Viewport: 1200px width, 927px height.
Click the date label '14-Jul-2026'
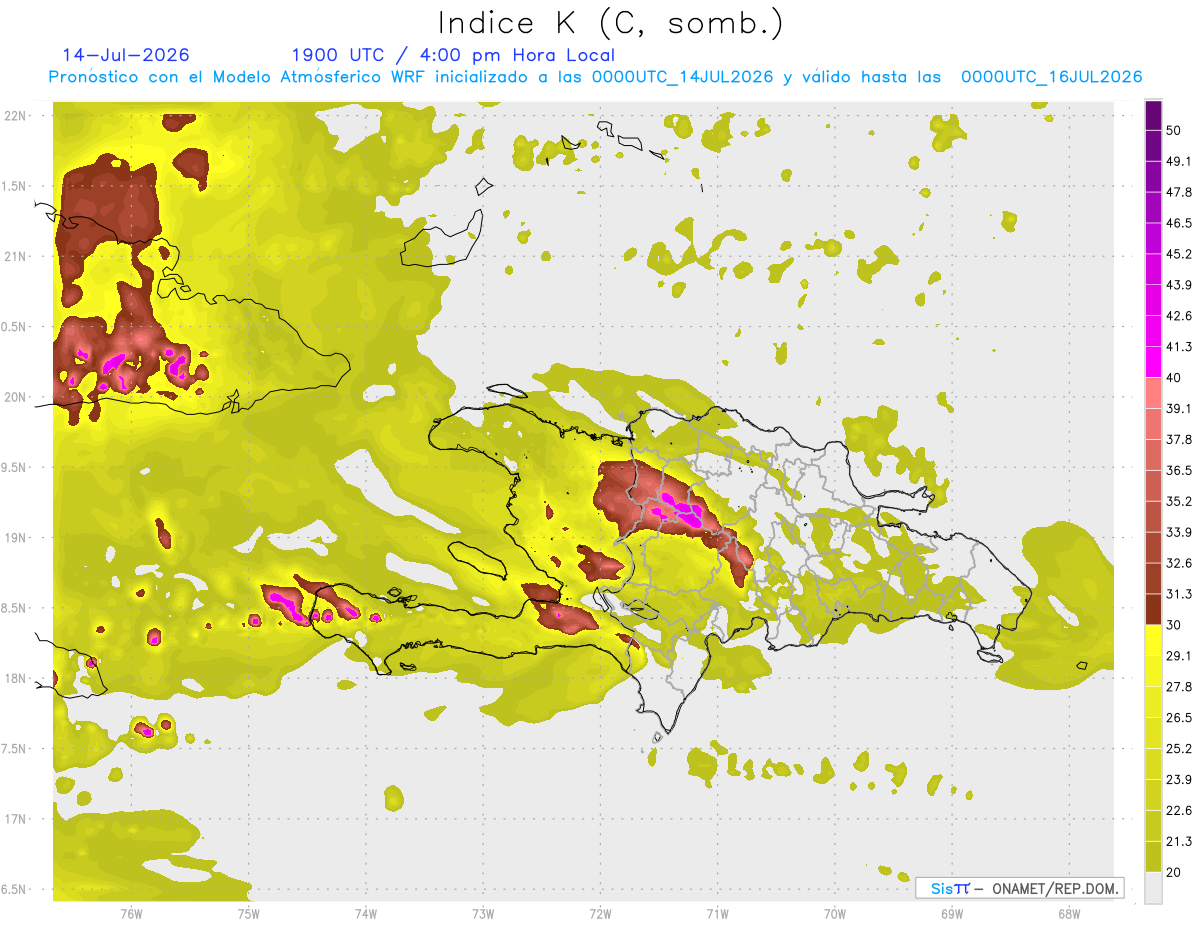[x=126, y=55]
